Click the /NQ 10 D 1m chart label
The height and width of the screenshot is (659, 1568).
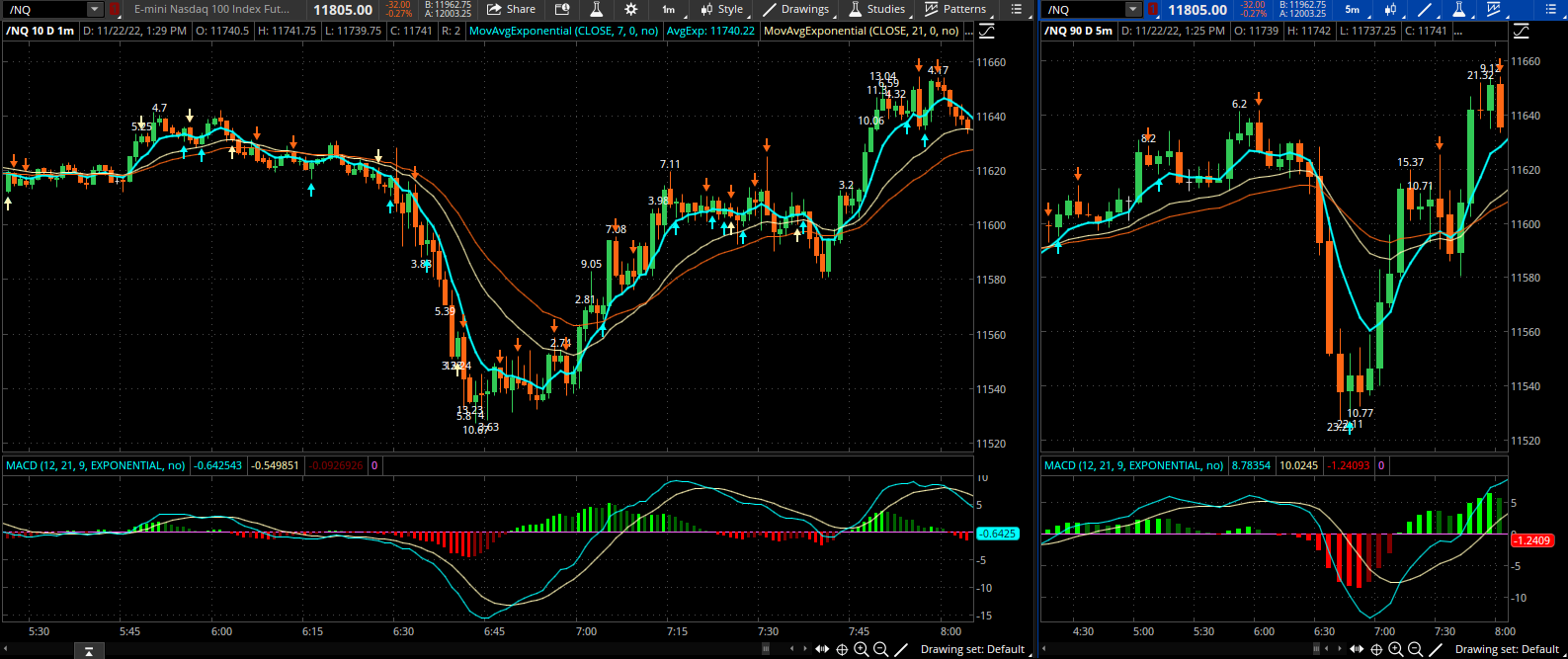40,31
